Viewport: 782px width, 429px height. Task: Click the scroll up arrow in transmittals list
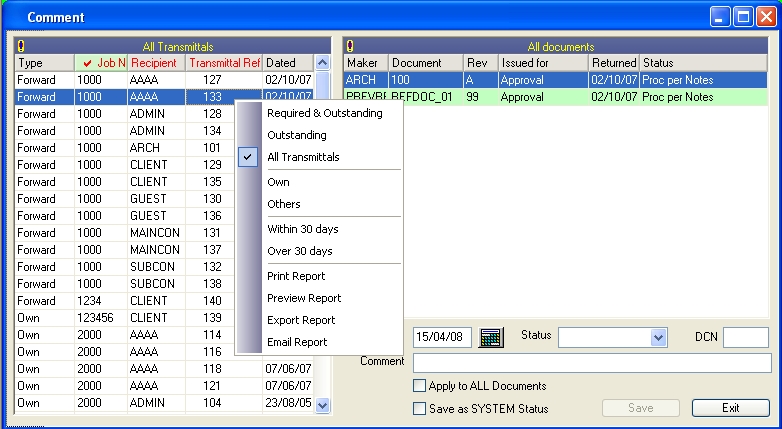click(322, 63)
